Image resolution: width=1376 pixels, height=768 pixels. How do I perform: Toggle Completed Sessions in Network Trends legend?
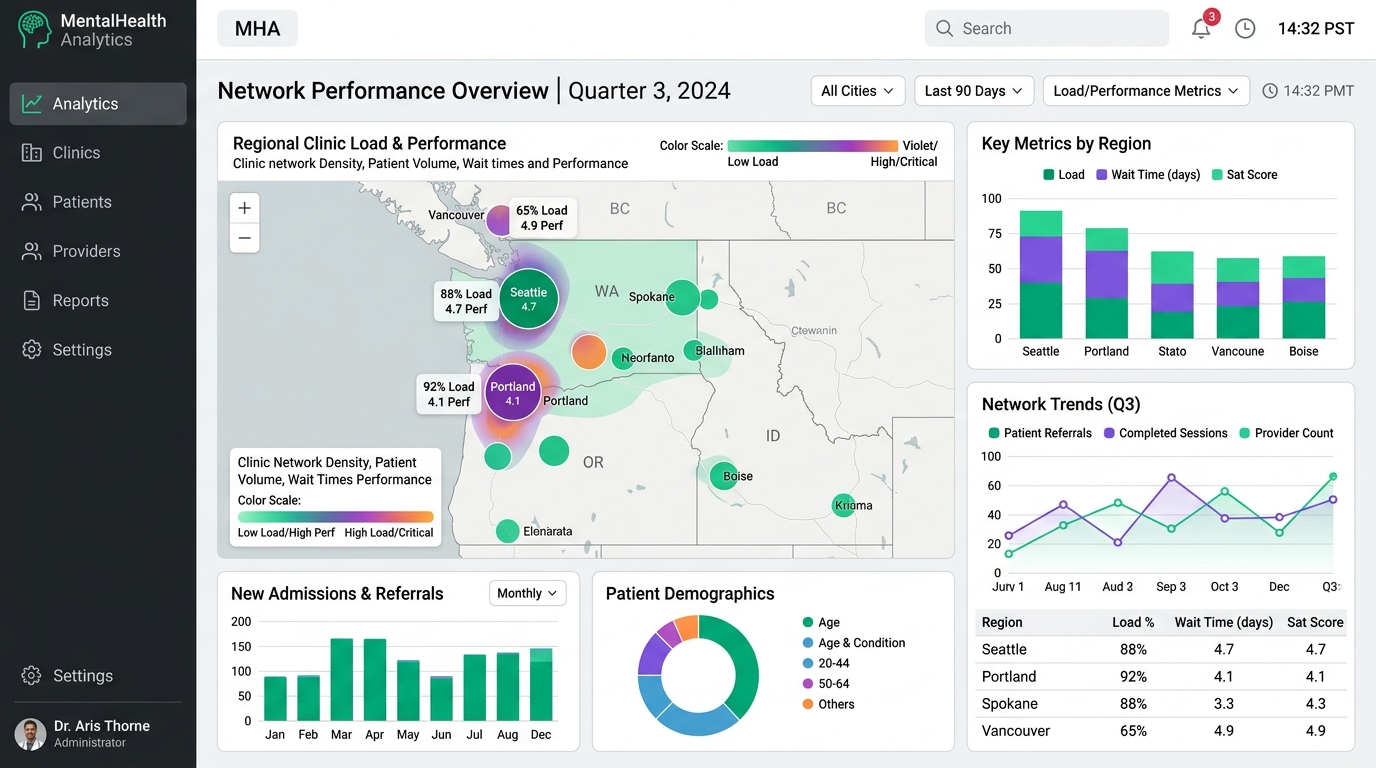1165,433
